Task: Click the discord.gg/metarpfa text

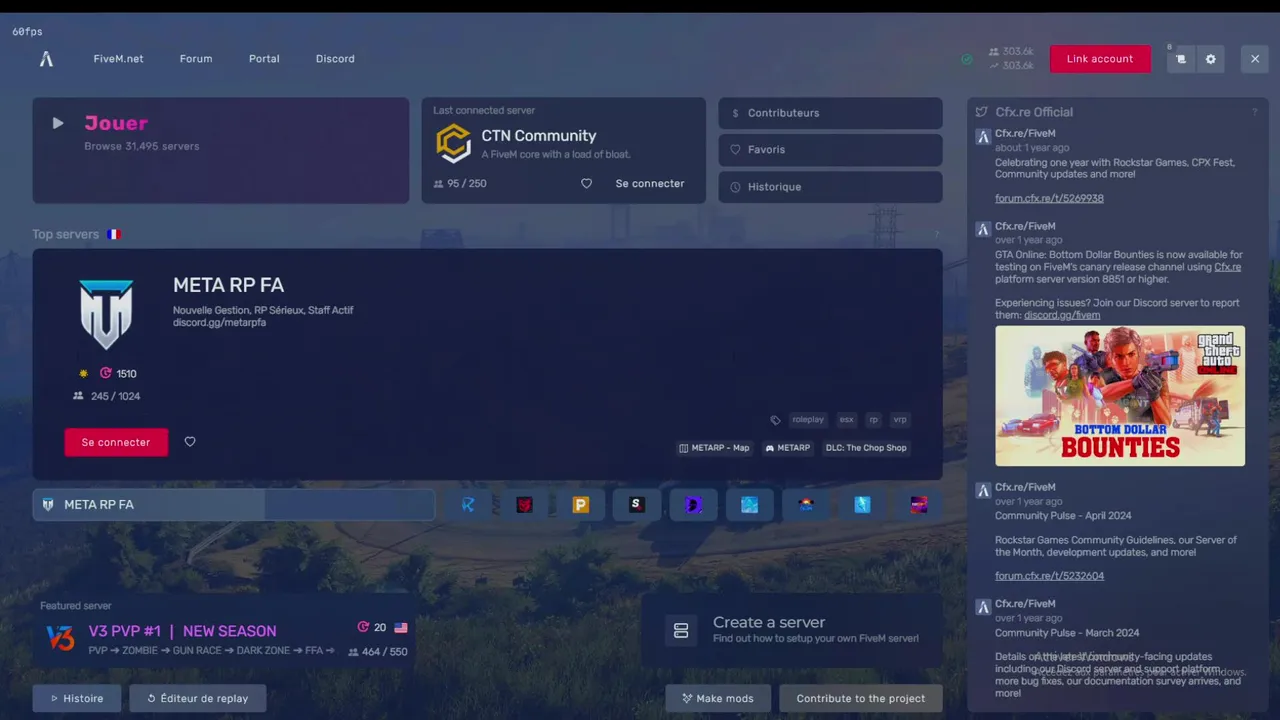Action: click(x=219, y=323)
